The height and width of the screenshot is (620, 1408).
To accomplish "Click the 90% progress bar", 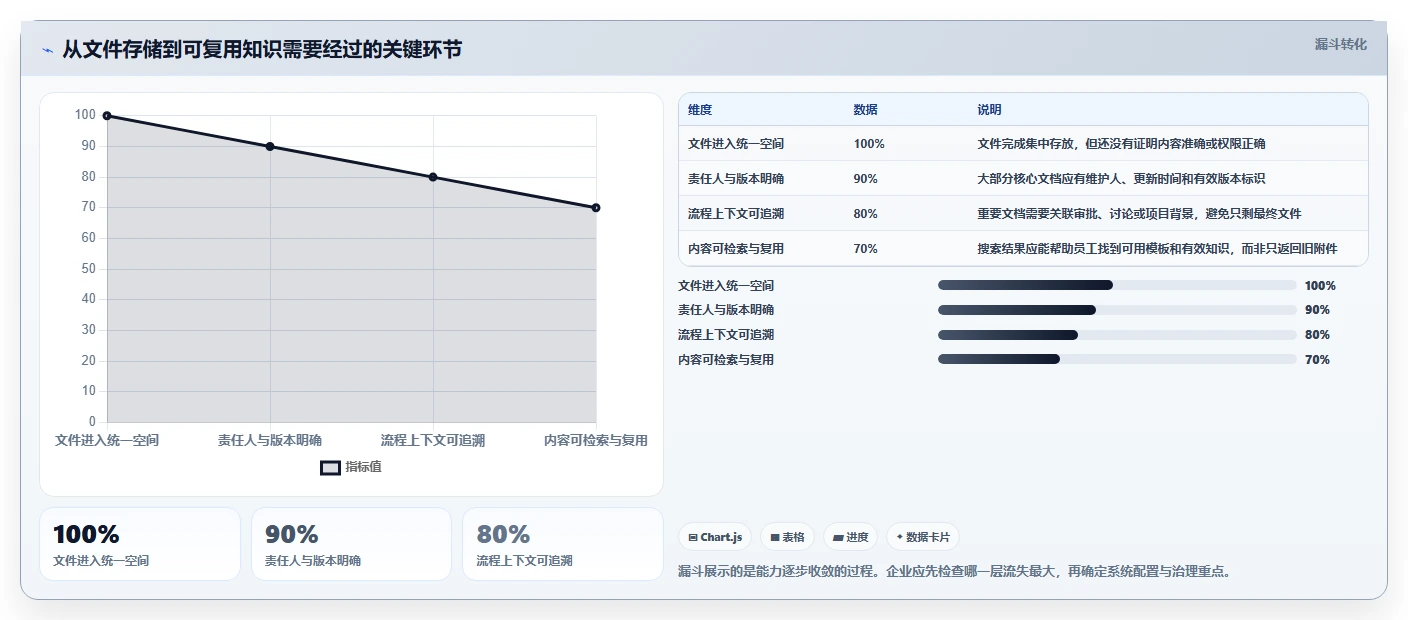I will point(1117,310).
